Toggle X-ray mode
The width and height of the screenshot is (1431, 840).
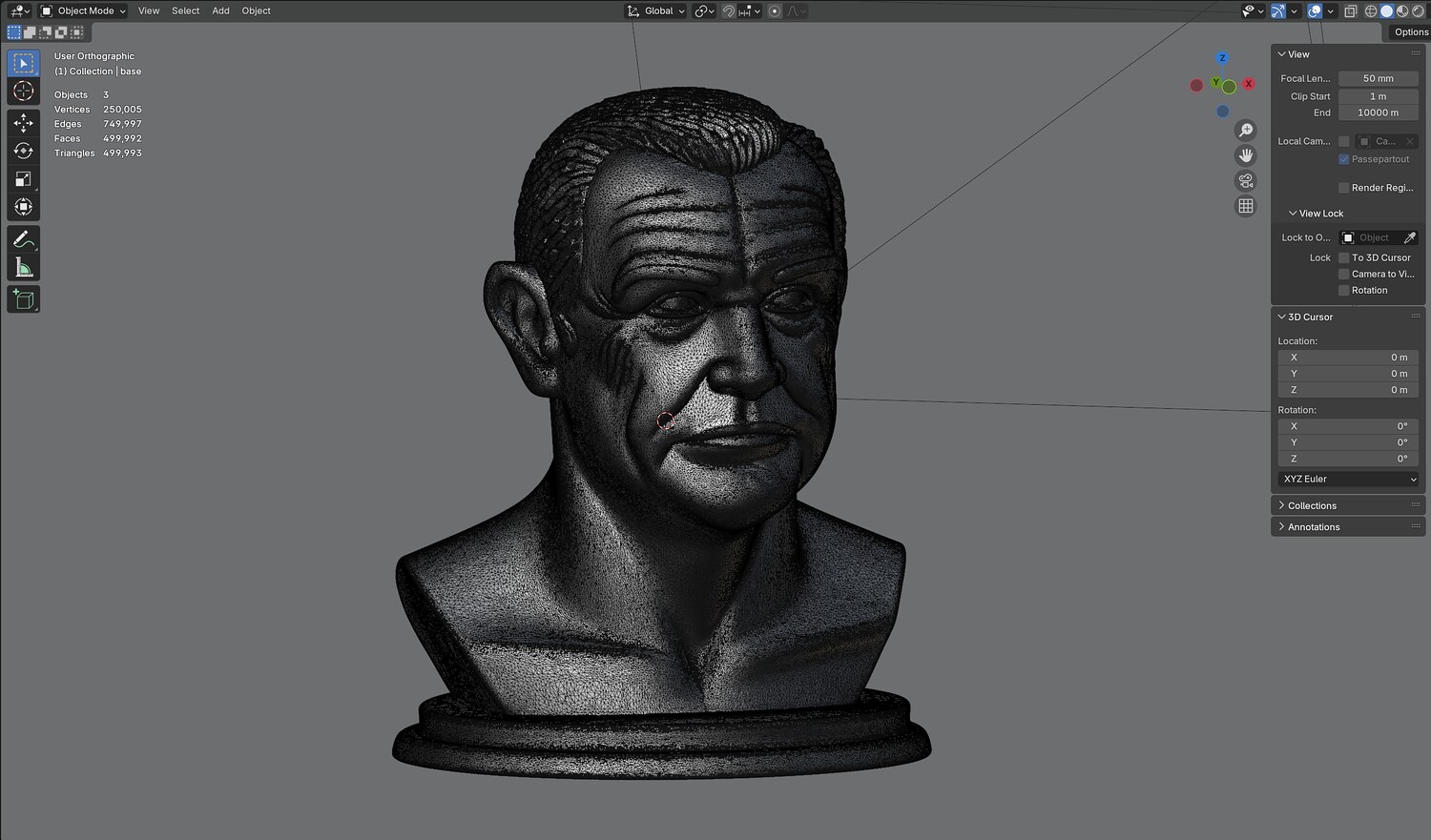[1351, 11]
